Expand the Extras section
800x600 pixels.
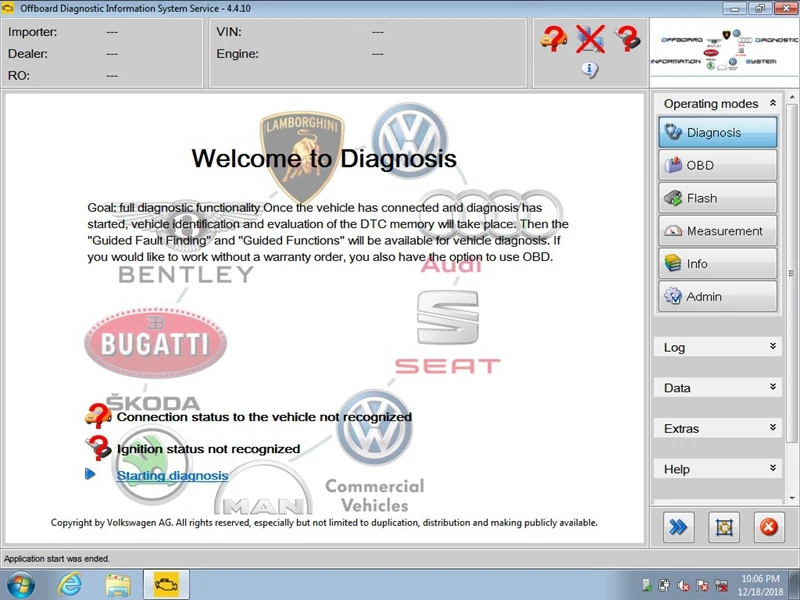pos(717,429)
